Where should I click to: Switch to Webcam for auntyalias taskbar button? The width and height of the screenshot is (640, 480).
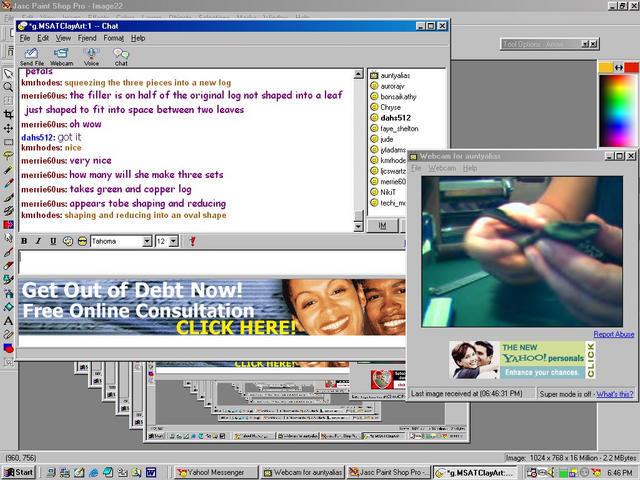(x=302, y=472)
